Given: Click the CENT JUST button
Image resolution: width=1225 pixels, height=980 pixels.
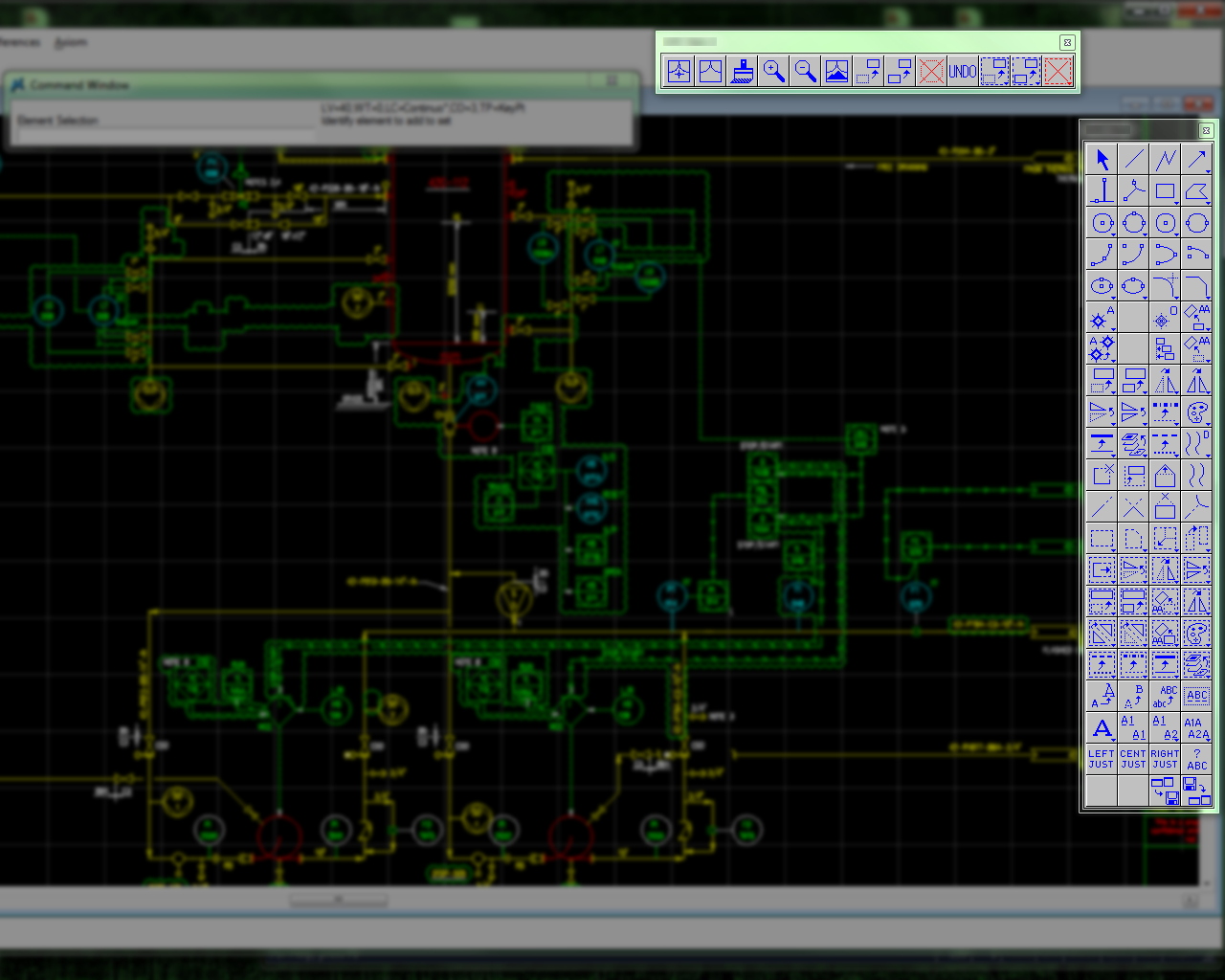Looking at the screenshot, I should point(1134,759).
